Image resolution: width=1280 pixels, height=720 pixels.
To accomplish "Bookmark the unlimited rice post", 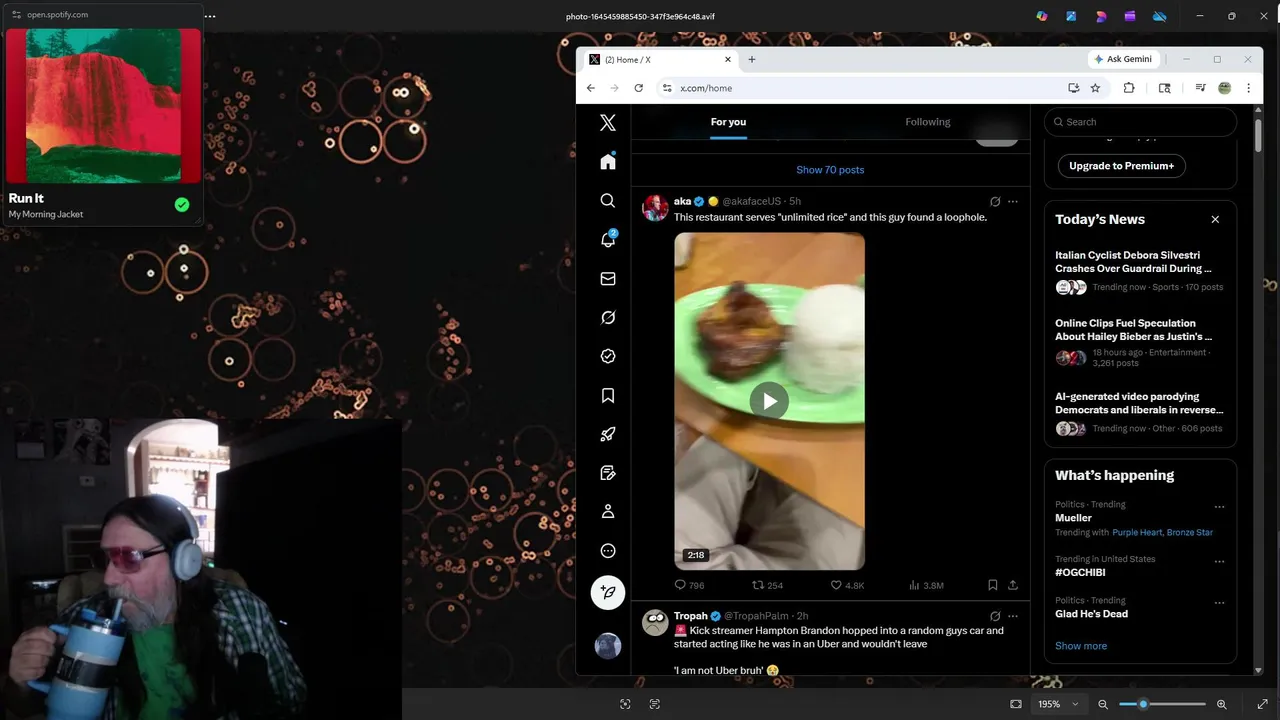I will point(992,585).
